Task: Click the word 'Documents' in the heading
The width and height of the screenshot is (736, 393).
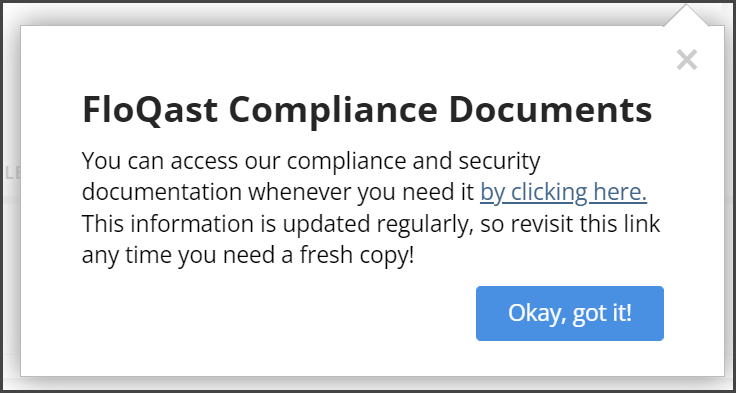Action: coord(550,109)
